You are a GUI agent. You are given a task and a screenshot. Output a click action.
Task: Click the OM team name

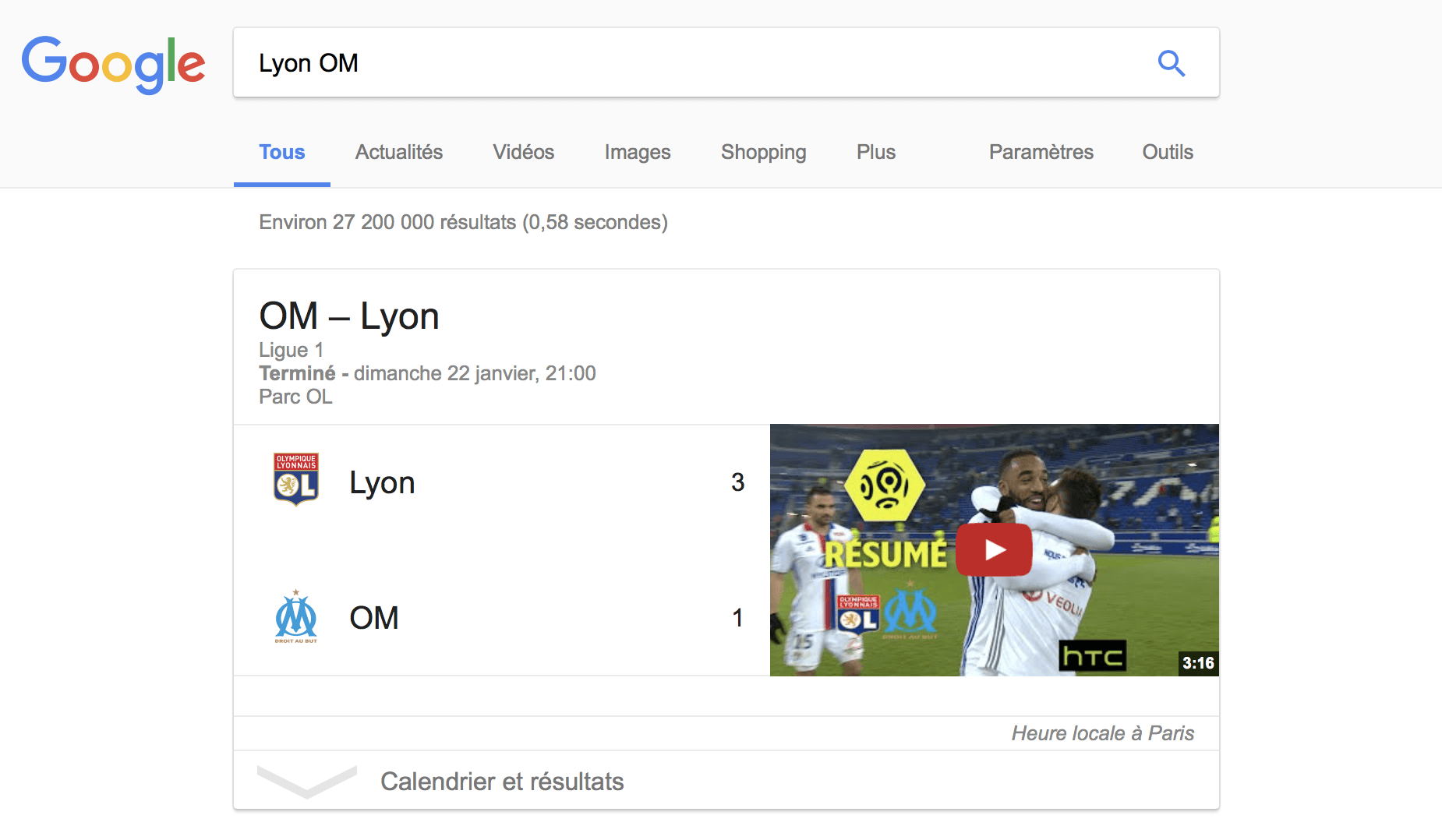pyautogui.click(x=374, y=618)
